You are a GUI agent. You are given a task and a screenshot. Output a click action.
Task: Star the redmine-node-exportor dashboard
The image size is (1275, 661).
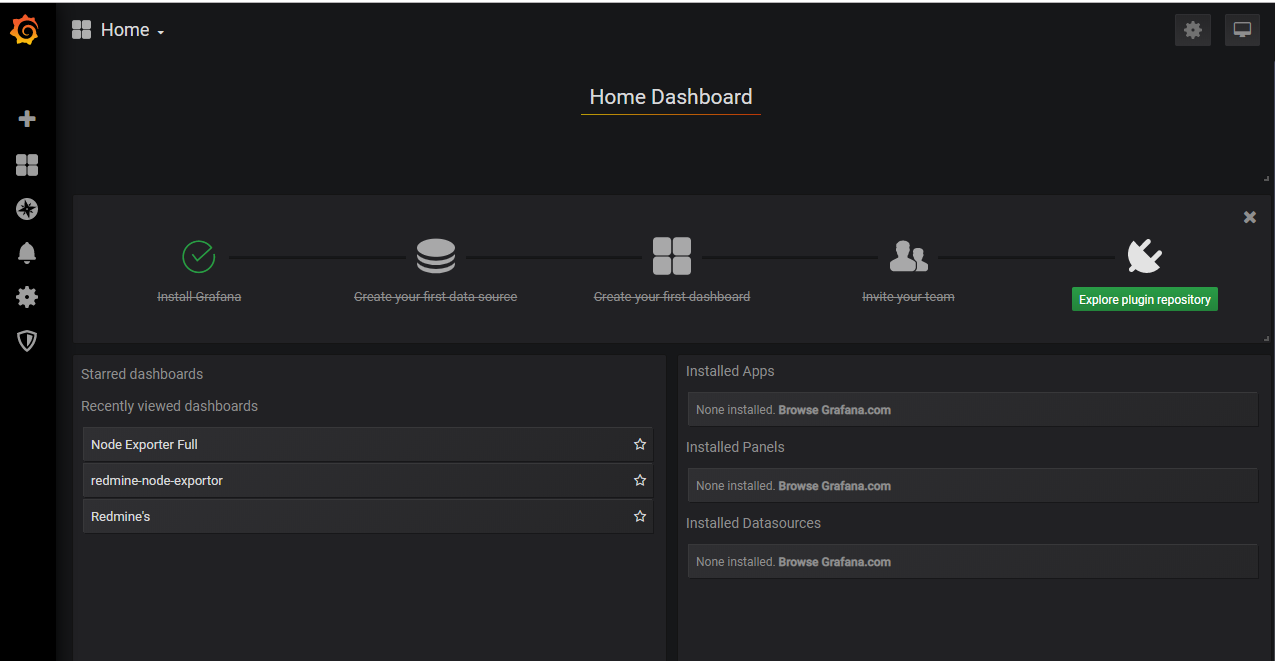click(x=640, y=480)
